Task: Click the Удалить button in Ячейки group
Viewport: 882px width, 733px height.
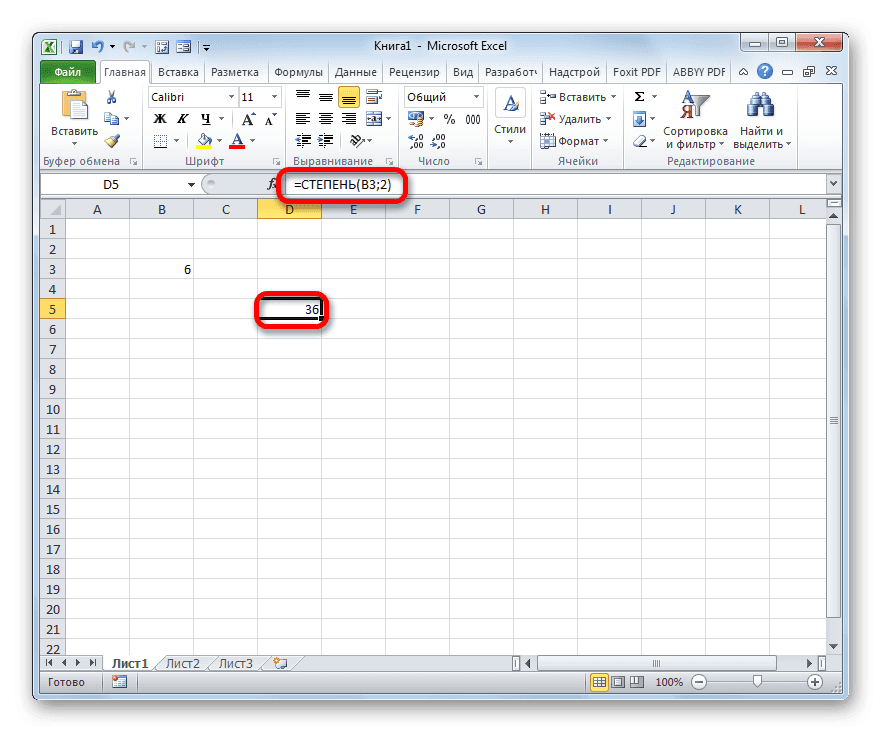Action: [572, 119]
